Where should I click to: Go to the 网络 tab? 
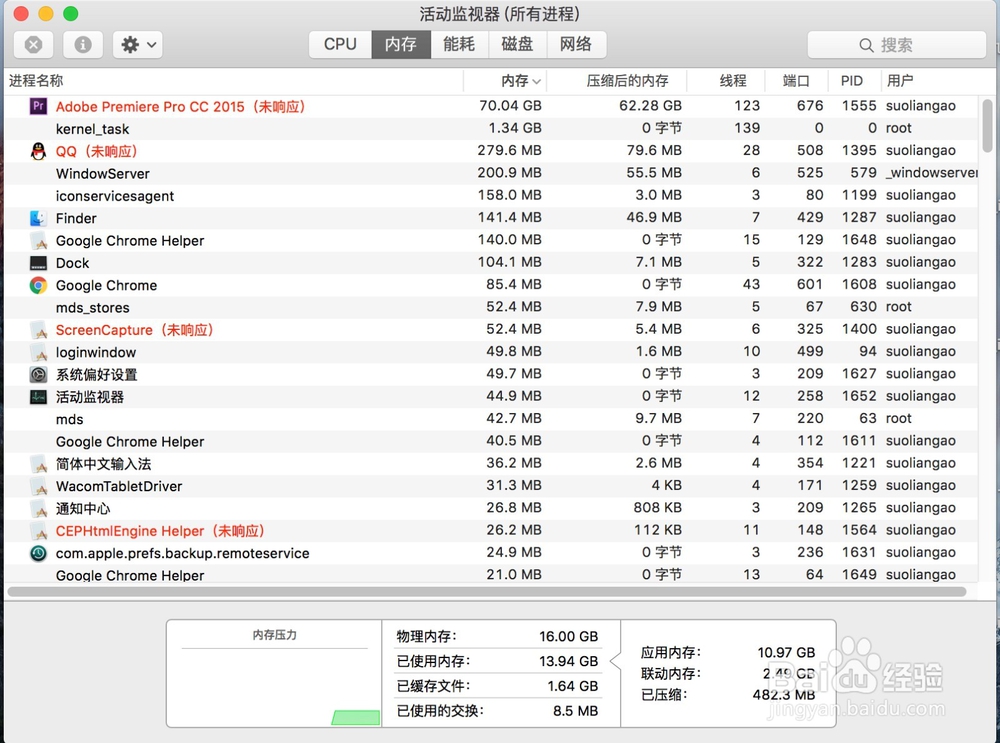pyautogui.click(x=576, y=44)
